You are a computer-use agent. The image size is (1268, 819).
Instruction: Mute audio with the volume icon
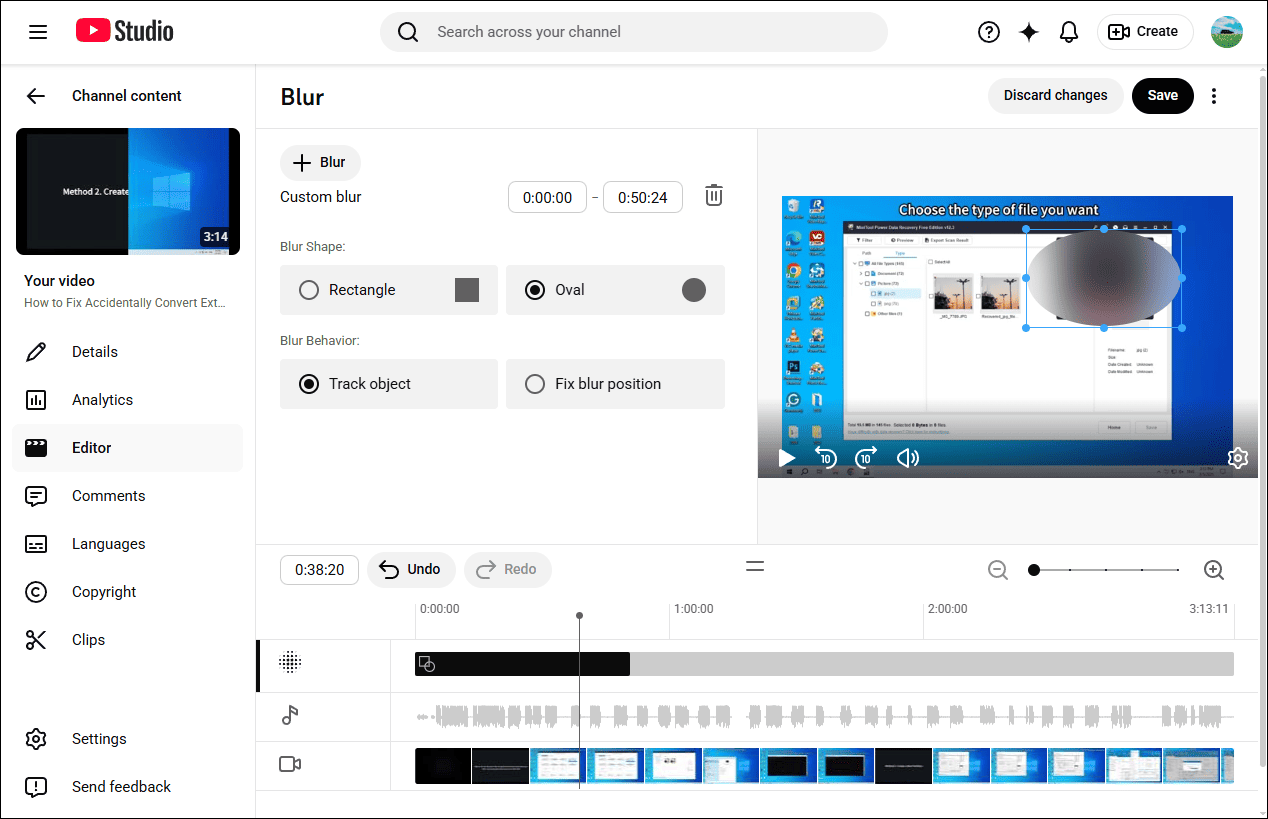tap(907, 457)
